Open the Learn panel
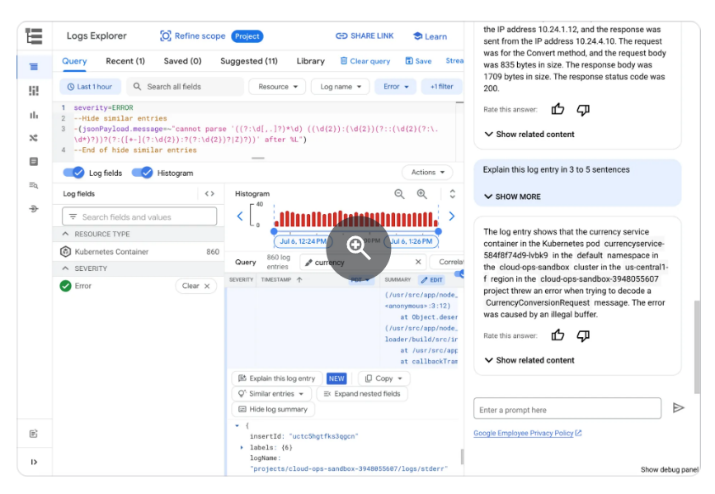Screen dimensions: 715x494 430,36
